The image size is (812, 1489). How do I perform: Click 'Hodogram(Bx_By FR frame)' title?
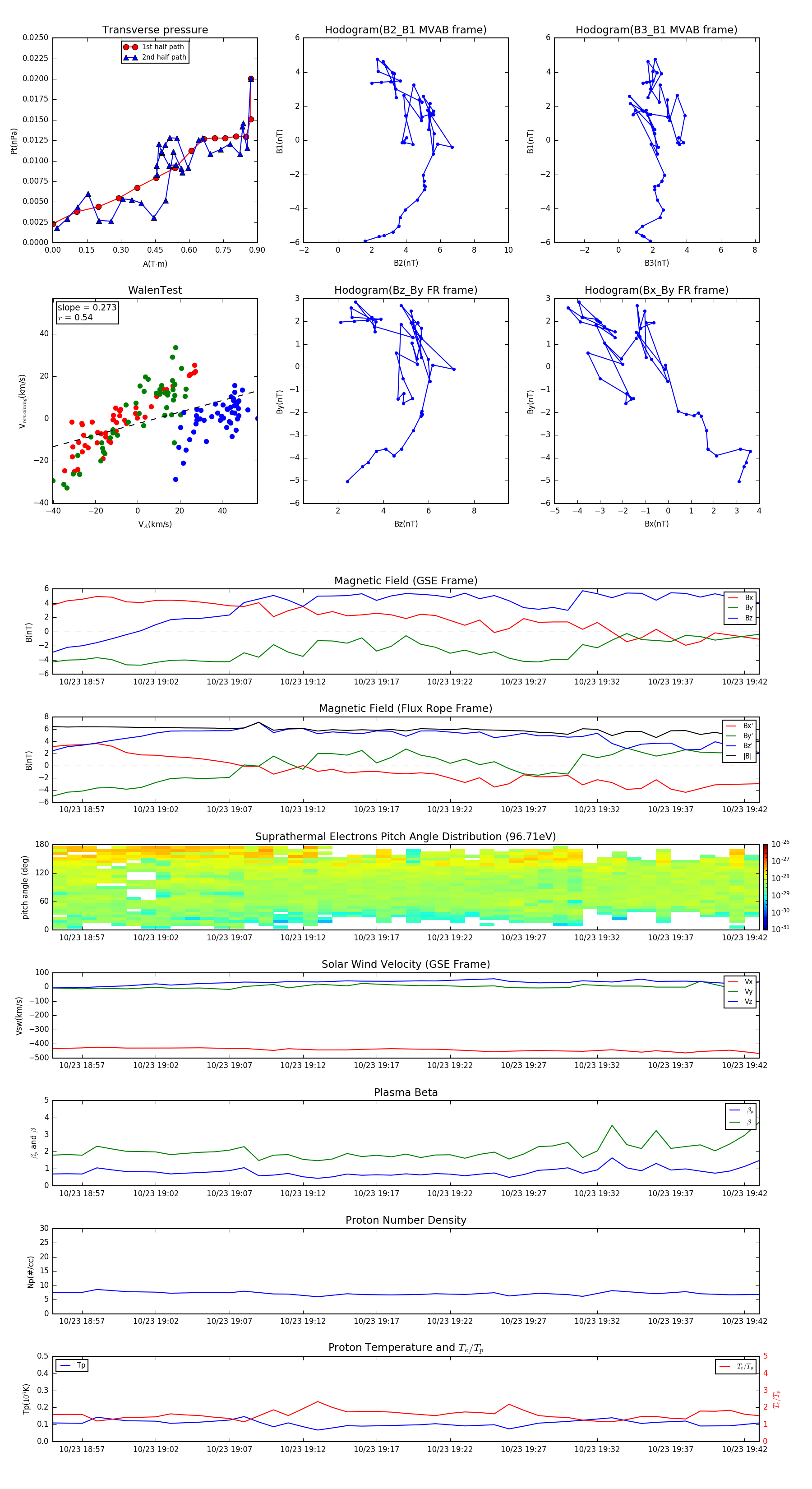pyautogui.click(x=656, y=290)
